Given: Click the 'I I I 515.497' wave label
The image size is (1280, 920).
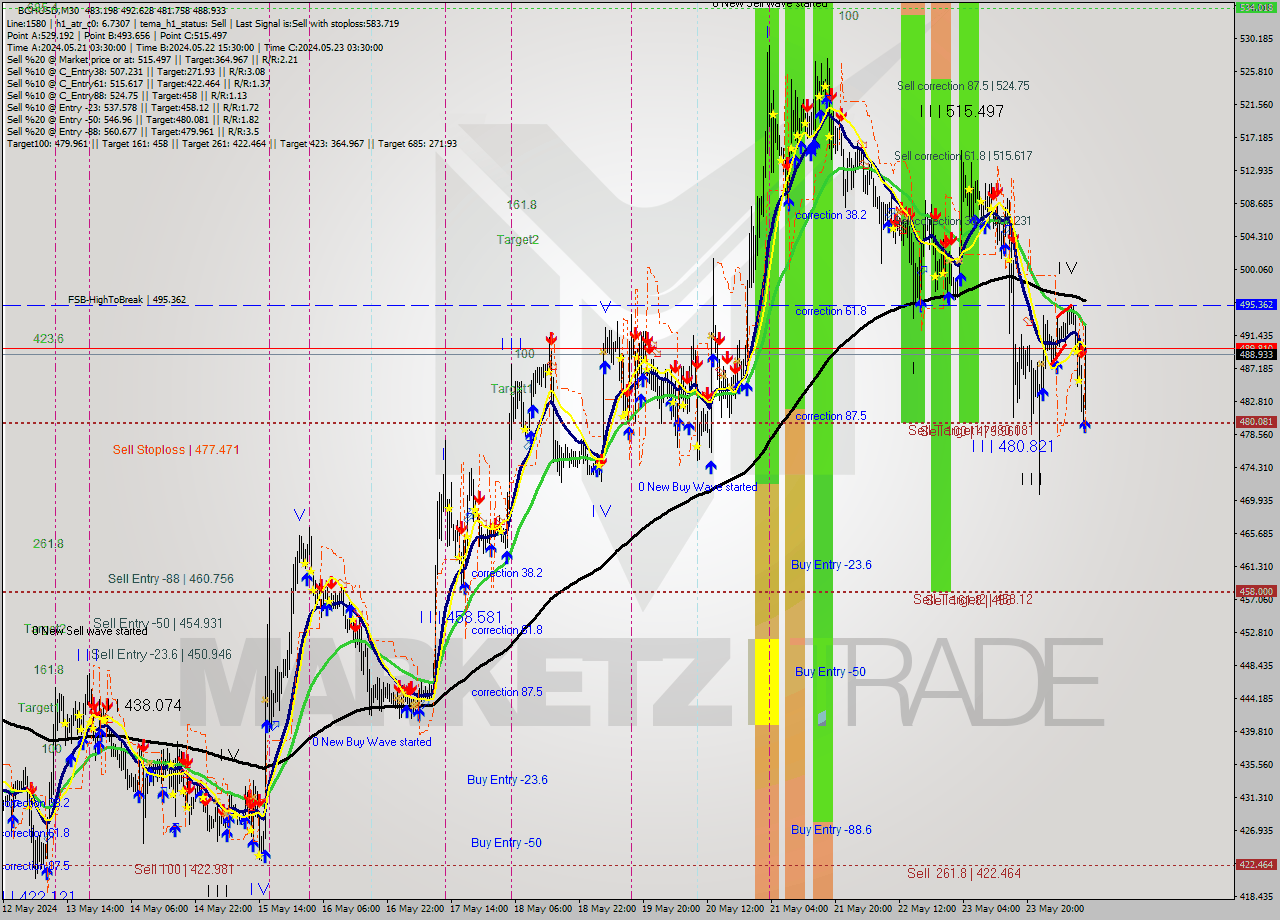Looking at the screenshot, I should point(961,111).
